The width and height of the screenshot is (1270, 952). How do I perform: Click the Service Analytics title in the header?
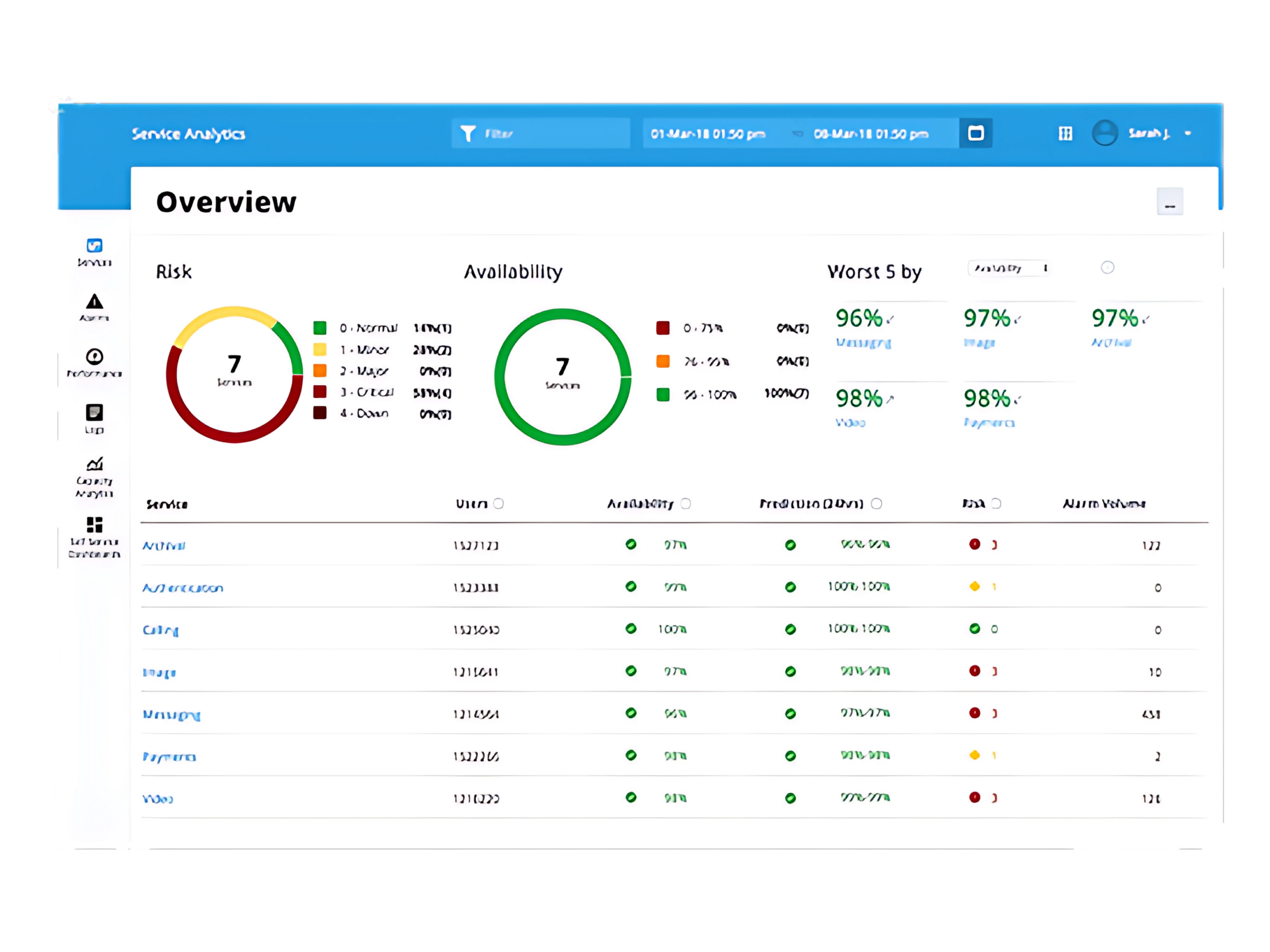189,134
